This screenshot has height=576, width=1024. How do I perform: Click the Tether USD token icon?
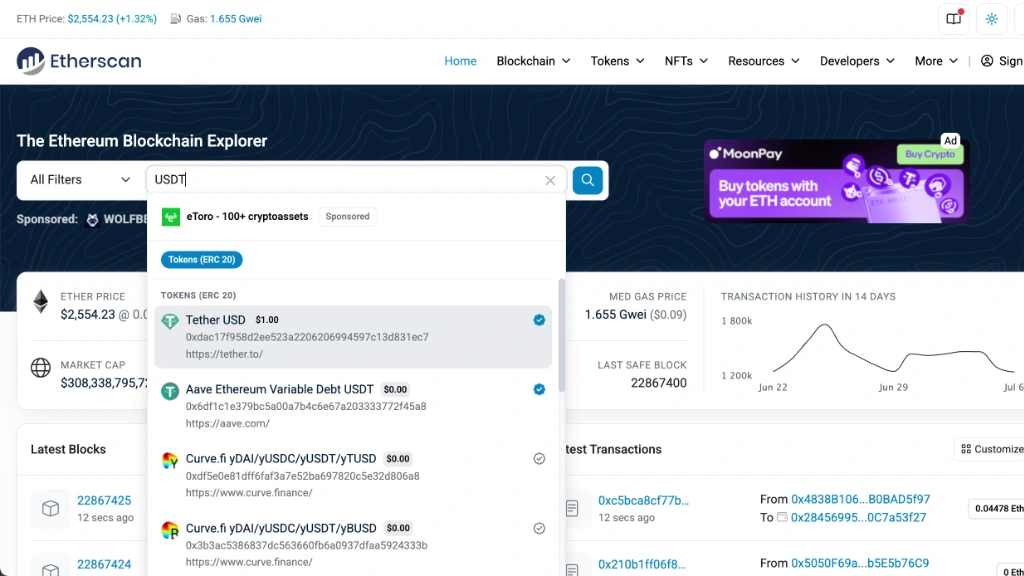tap(170, 321)
